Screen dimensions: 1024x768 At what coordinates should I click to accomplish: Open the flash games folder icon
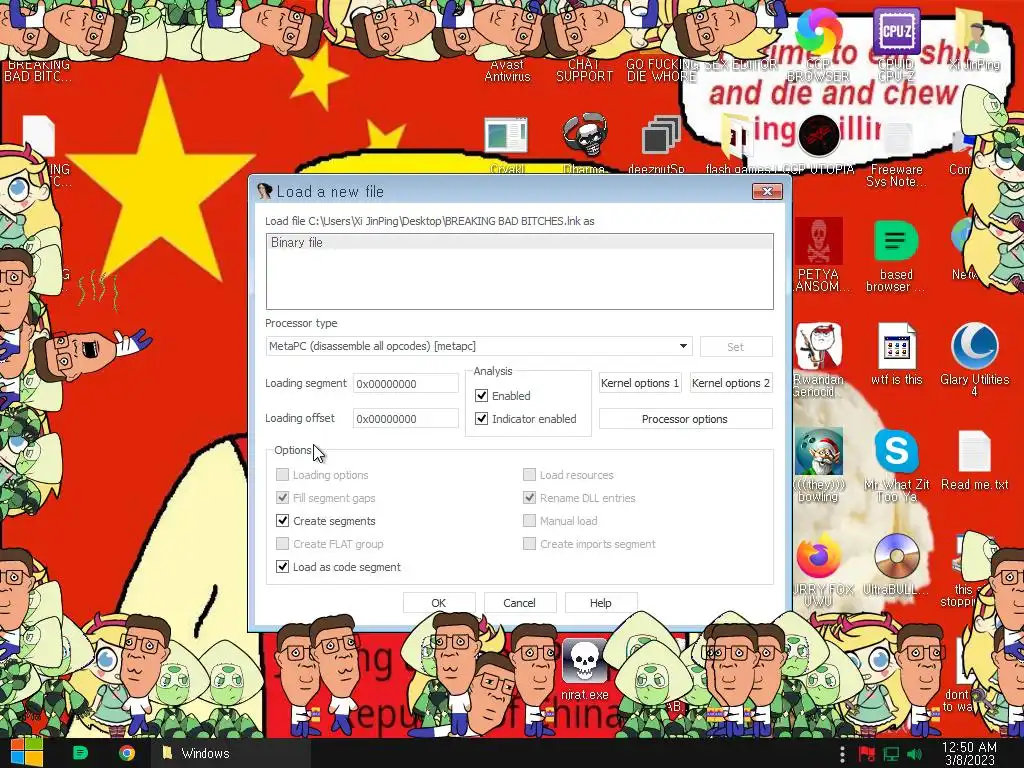click(737, 136)
